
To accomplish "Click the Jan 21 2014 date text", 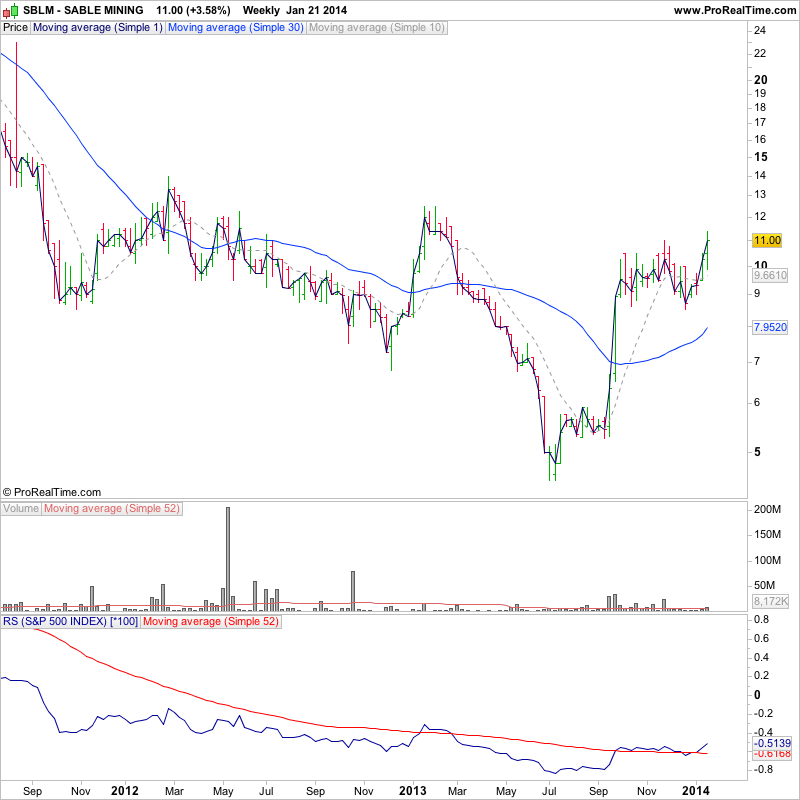I will (316, 10).
